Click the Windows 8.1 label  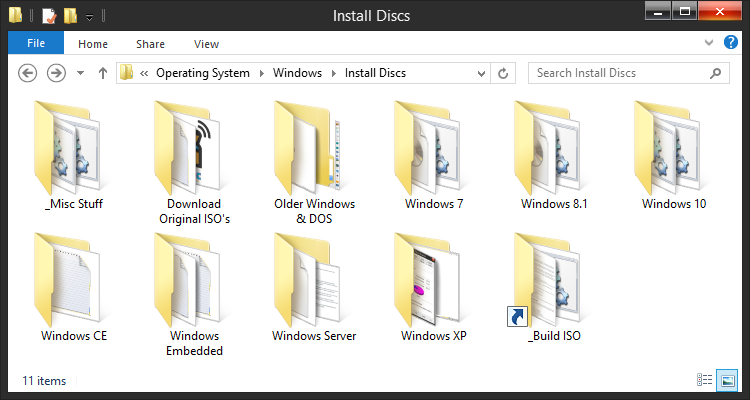(x=554, y=203)
